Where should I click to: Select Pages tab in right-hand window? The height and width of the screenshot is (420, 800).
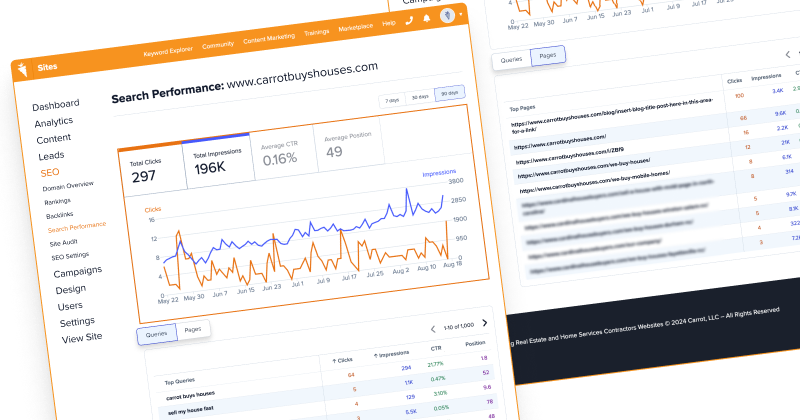click(547, 56)
